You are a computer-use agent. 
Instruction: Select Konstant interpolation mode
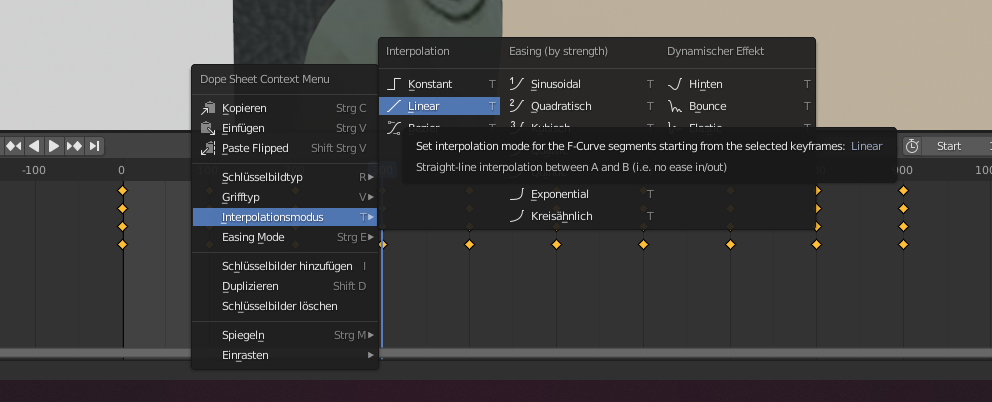pyautogui.click(x=430, y=84)
